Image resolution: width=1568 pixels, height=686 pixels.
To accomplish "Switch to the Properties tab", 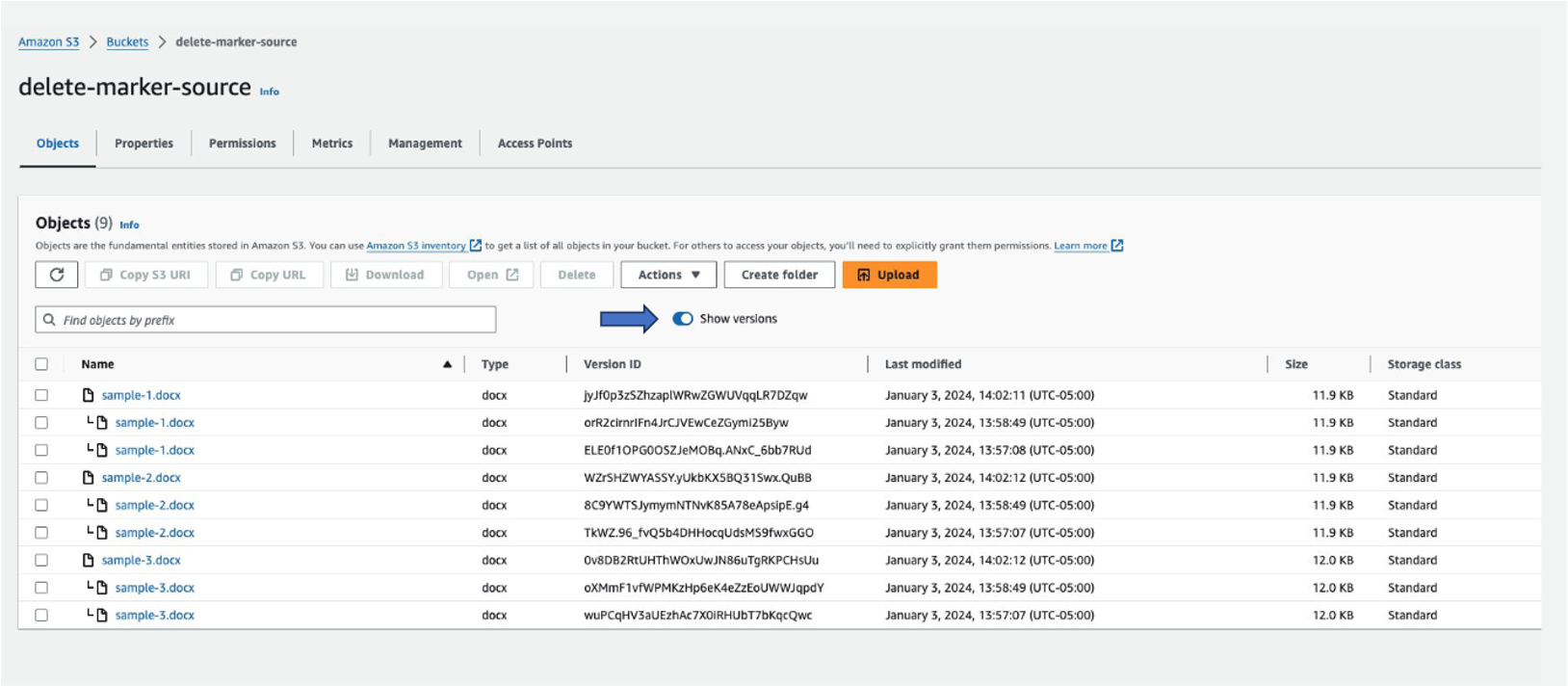I will [x=144, y=144].
